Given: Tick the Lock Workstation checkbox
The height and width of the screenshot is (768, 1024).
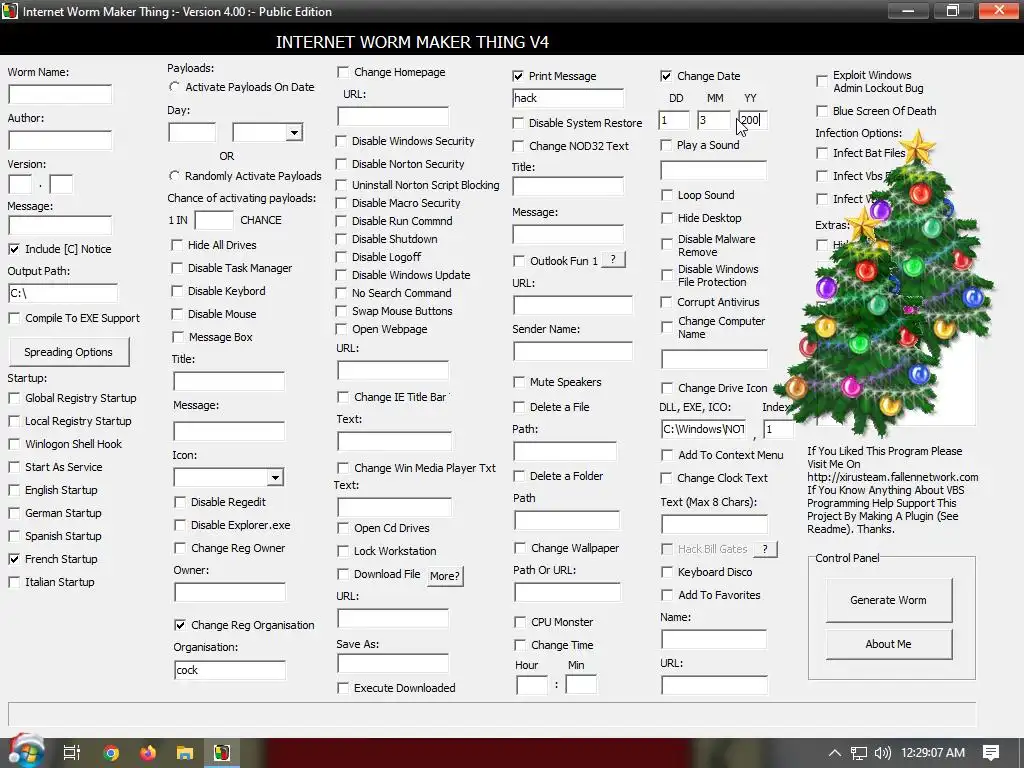Looking at the screenshot, I should pyautogui.click(x=343, y=551).
